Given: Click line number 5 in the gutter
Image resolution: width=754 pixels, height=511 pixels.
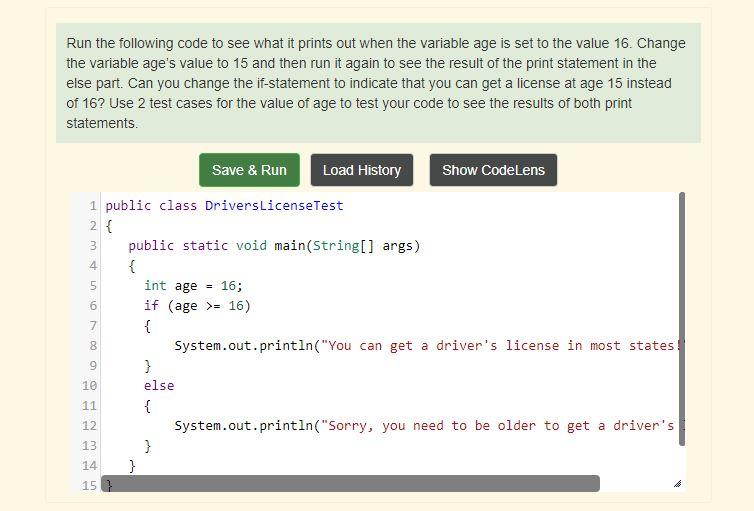Looking at the screenshot, I should (93, 286).
